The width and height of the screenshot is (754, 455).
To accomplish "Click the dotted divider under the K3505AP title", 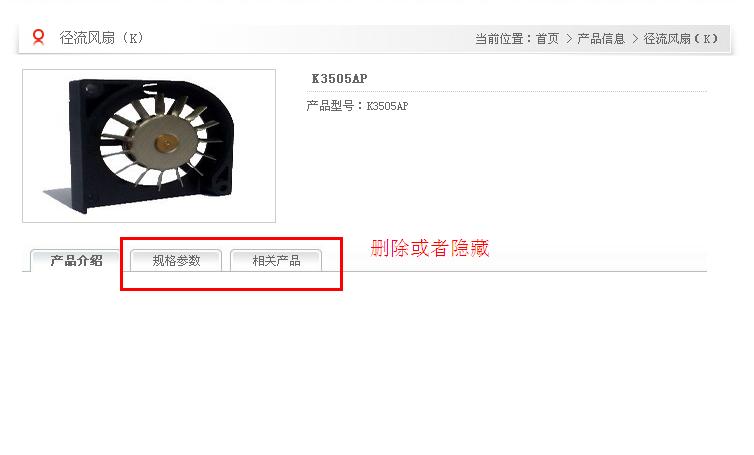I will coord(506,91).
